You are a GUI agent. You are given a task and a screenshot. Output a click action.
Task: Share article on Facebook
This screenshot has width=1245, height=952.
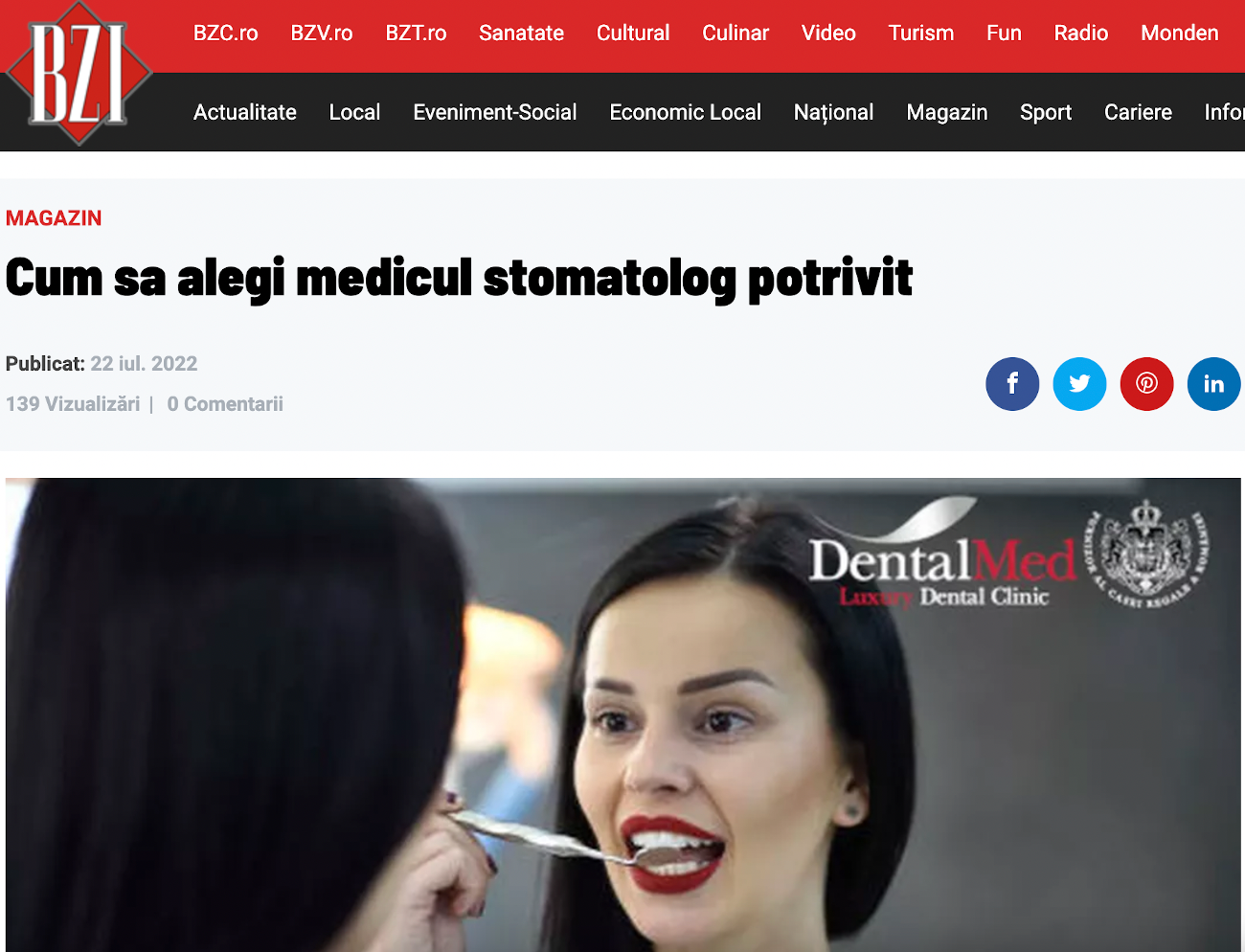[x=1012, y=384]
